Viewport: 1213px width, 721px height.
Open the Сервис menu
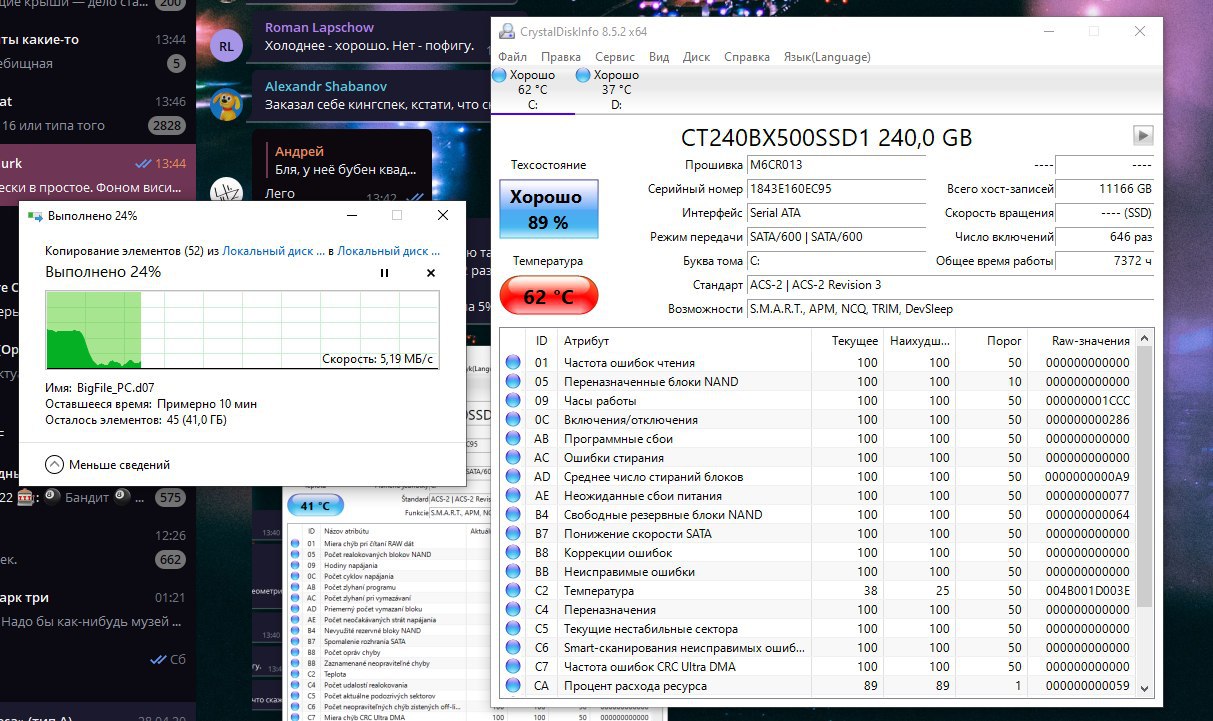615,57
